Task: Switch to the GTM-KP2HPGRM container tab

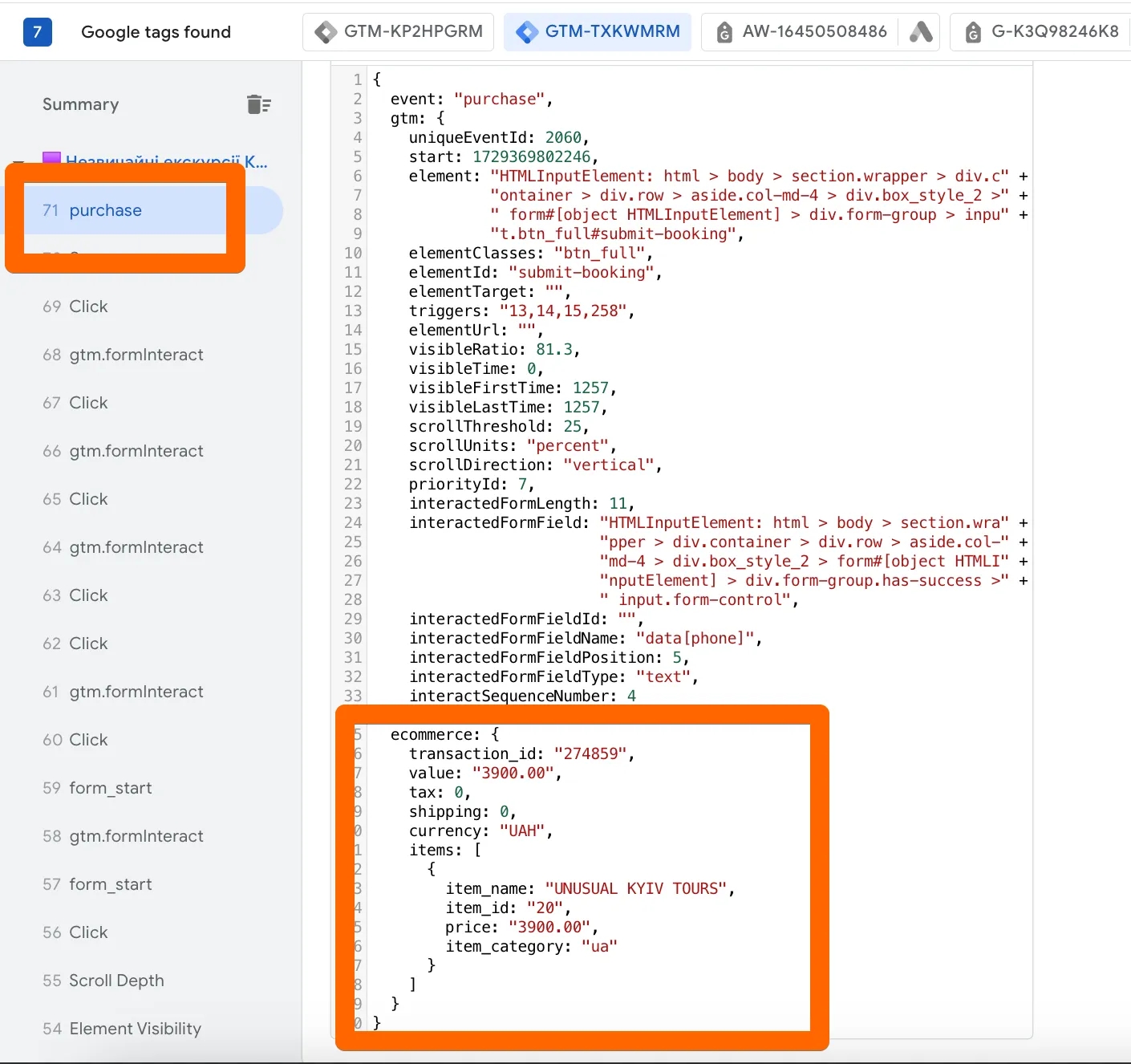Action: (398, 32)
